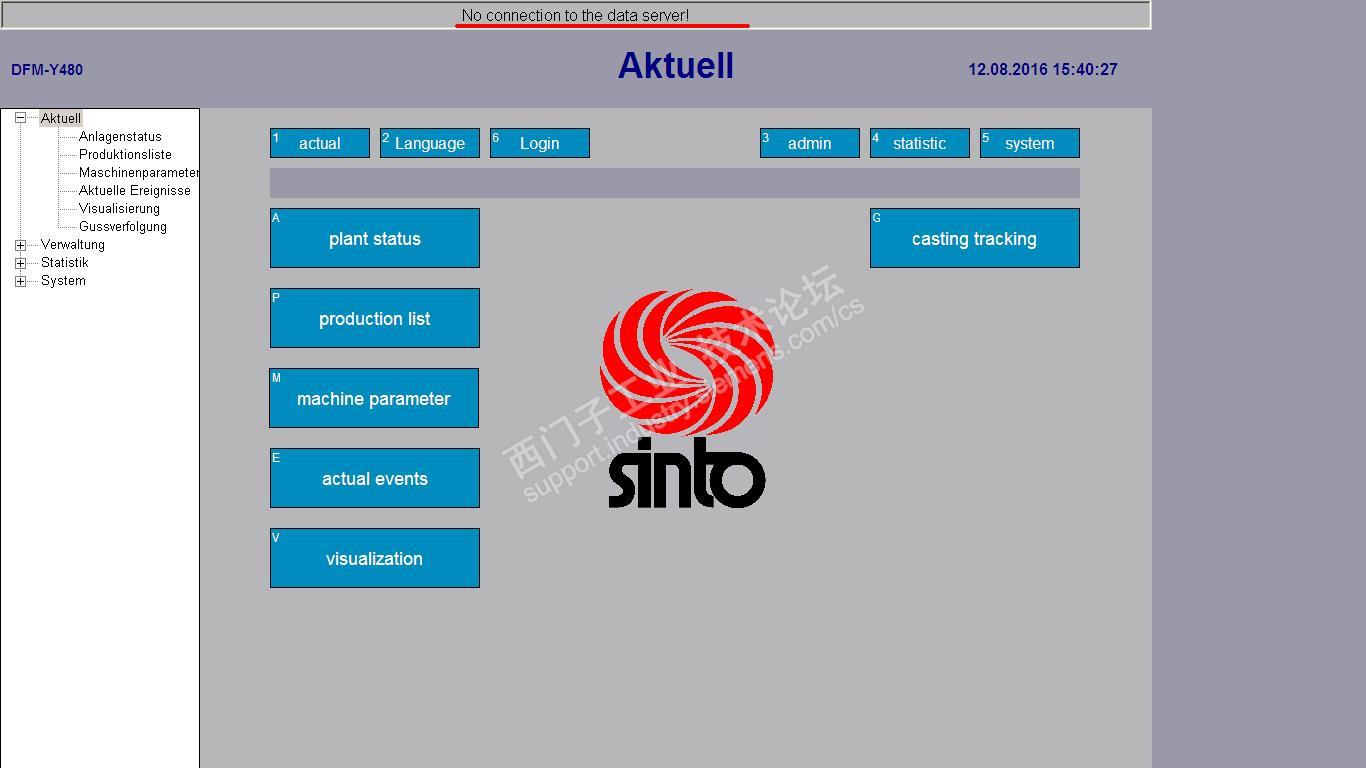Switch to the statistic menu tab
This screenshot has height=768, width=1366.
click(920, 143)
